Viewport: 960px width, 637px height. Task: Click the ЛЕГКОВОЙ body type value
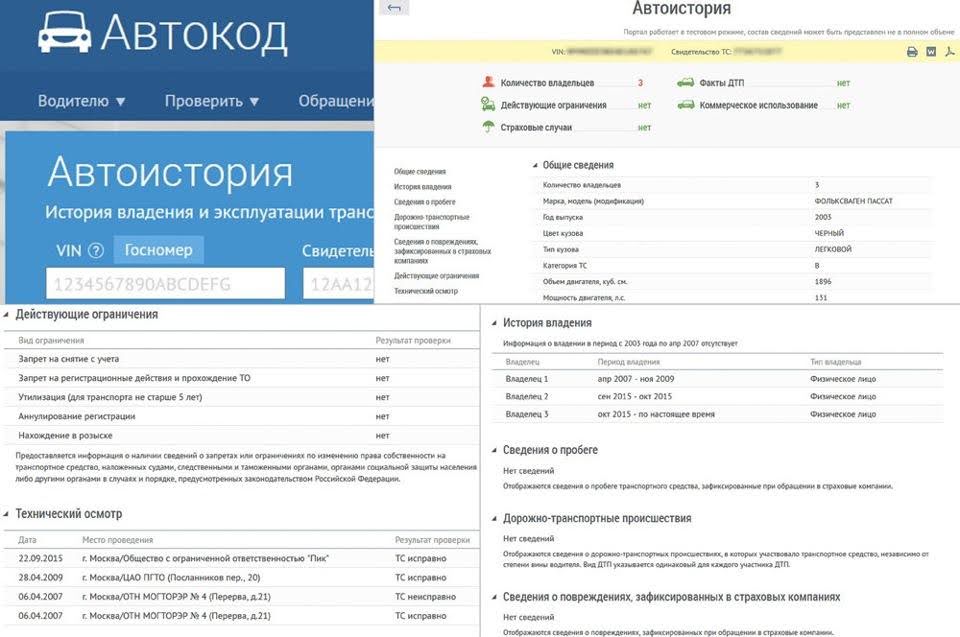833,249
